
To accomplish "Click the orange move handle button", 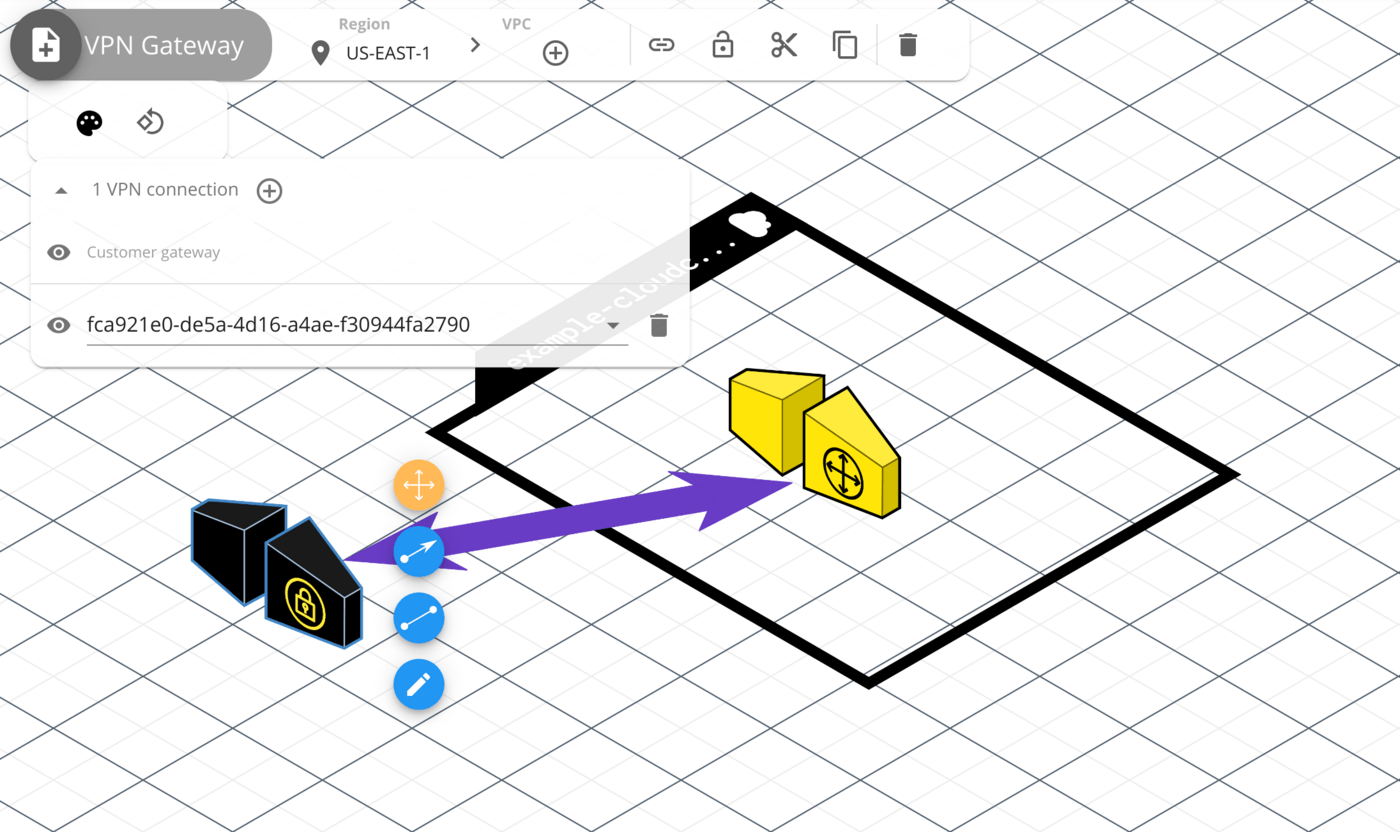I will [x=418, y=487].
